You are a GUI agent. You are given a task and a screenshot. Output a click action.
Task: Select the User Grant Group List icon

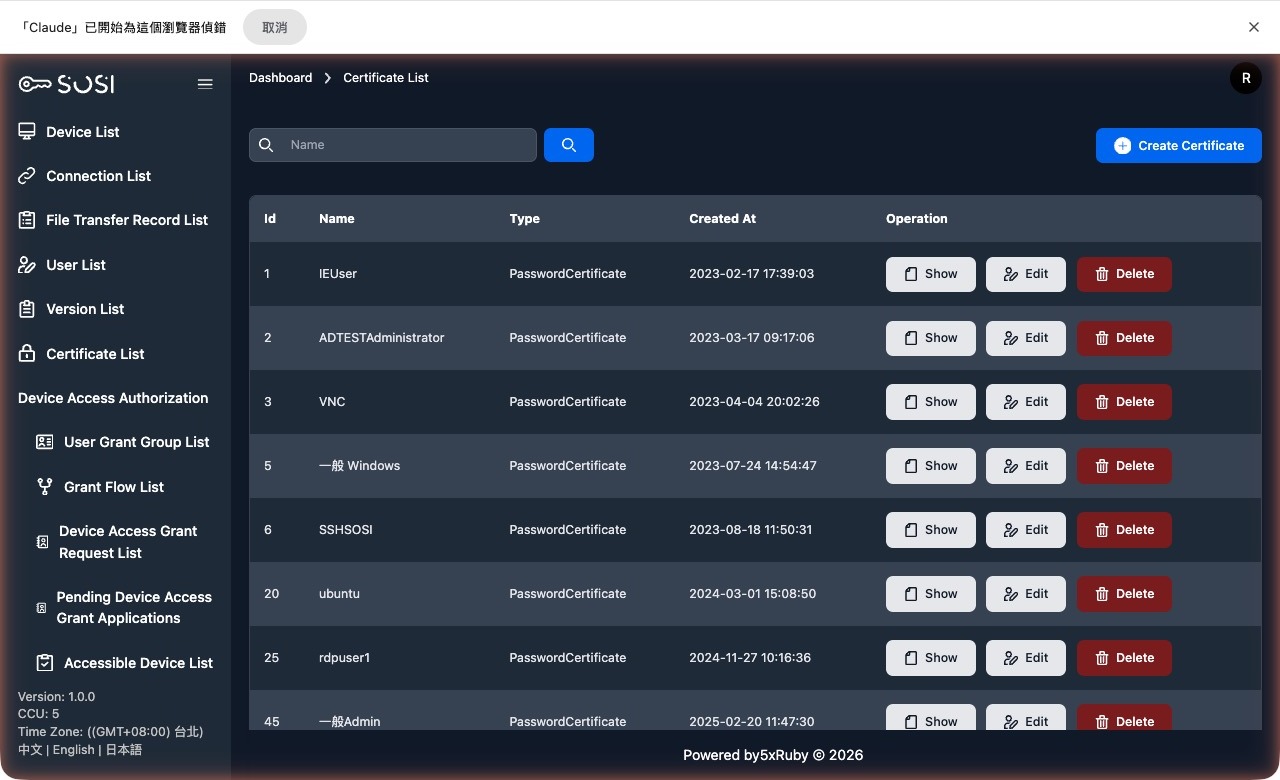click(x=45, y=441)
